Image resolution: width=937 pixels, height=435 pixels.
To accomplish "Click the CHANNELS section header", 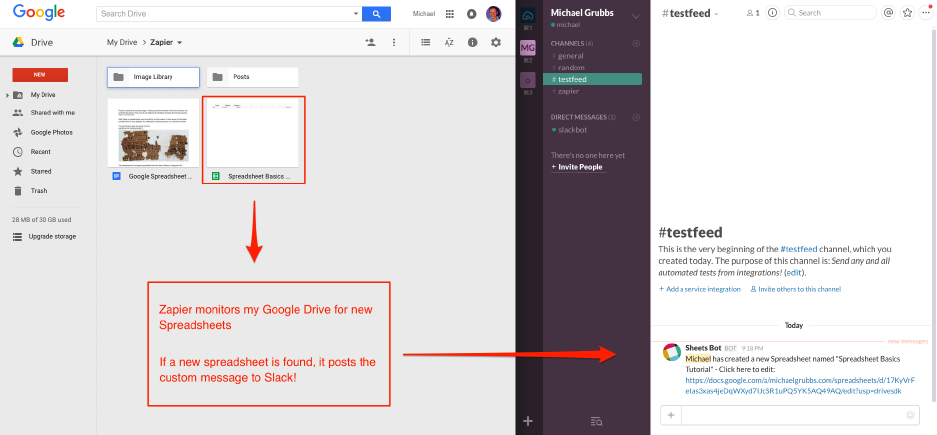I will coord(571,44).
